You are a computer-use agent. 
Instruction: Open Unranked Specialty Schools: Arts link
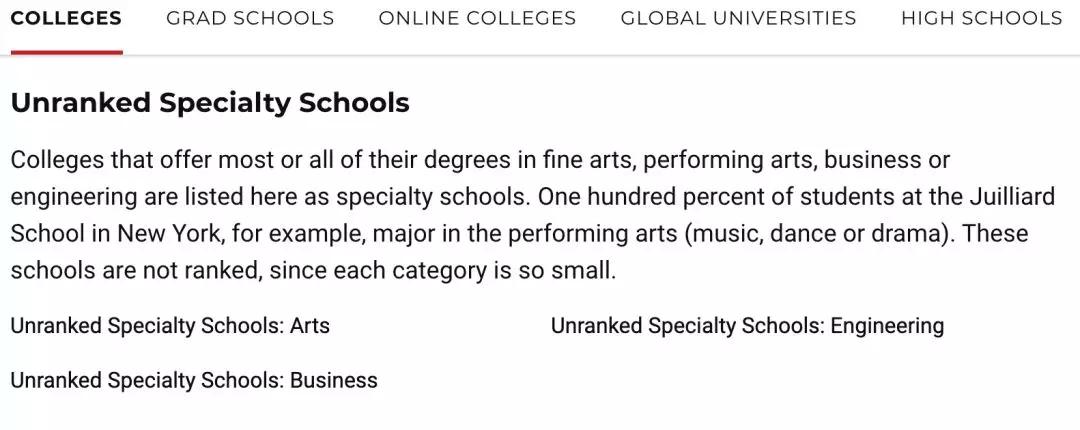tap(170, 325)
